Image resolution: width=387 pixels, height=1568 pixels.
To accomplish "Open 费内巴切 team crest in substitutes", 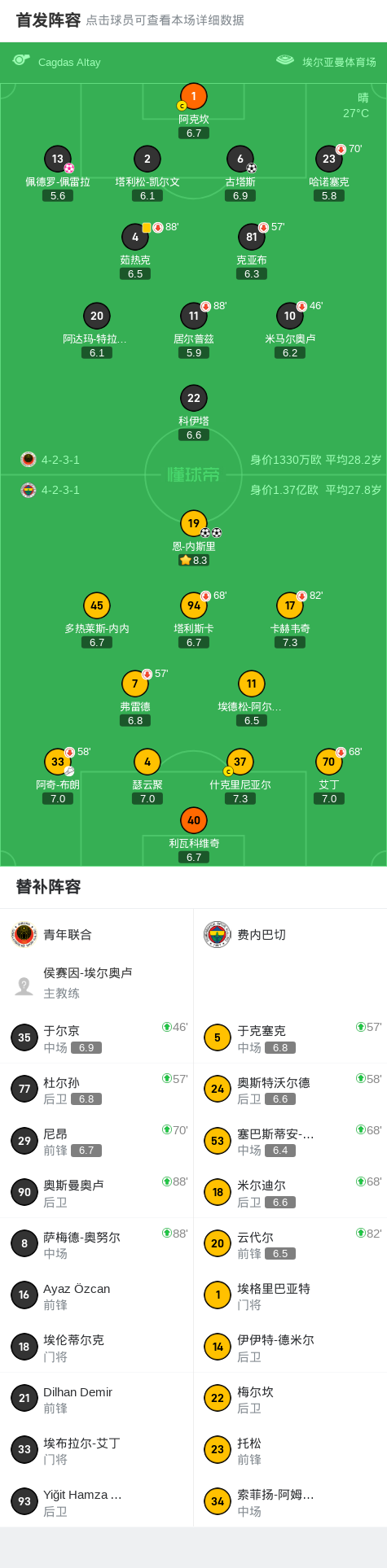I will coord(218,935).
